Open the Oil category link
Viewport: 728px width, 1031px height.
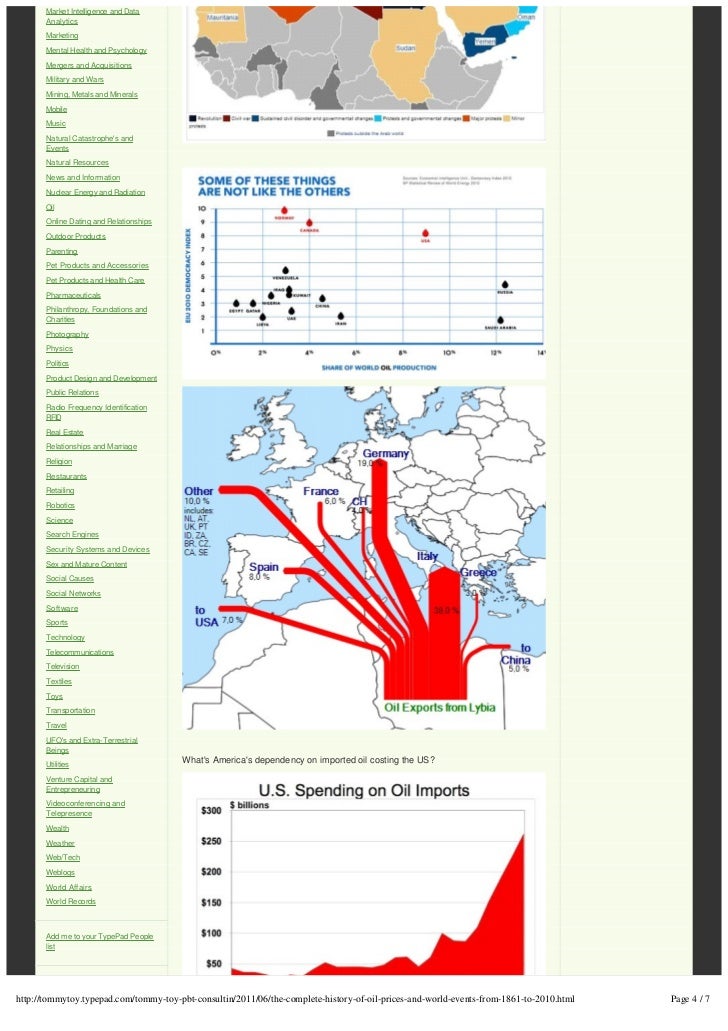pos(50,207)
